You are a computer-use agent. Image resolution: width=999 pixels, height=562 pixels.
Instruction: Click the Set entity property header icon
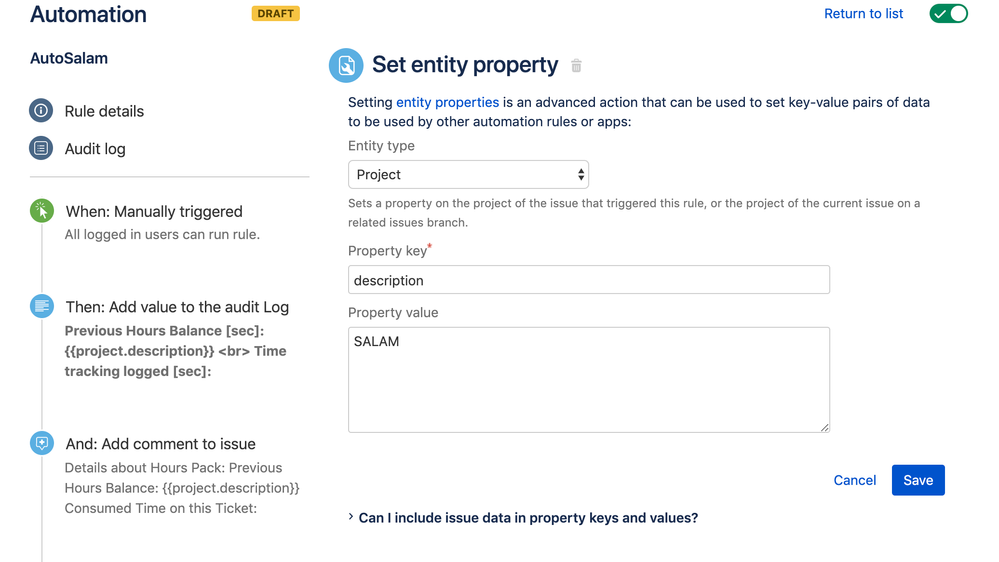pyautogui.click(x=346, y=65)
